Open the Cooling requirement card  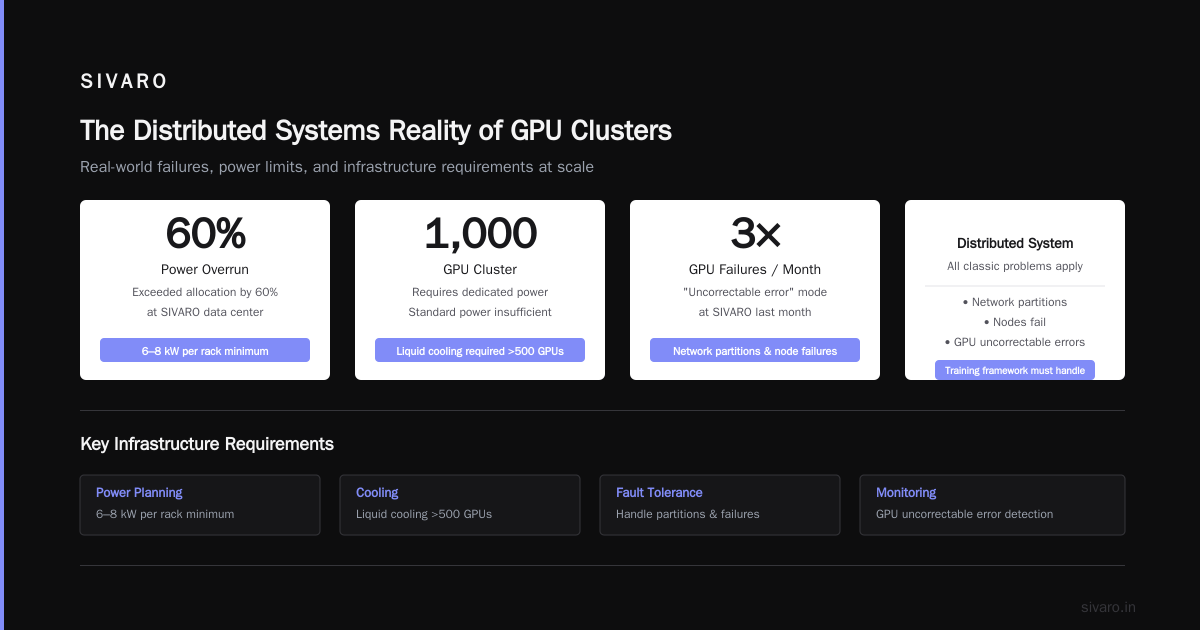(x=460, y=505)
